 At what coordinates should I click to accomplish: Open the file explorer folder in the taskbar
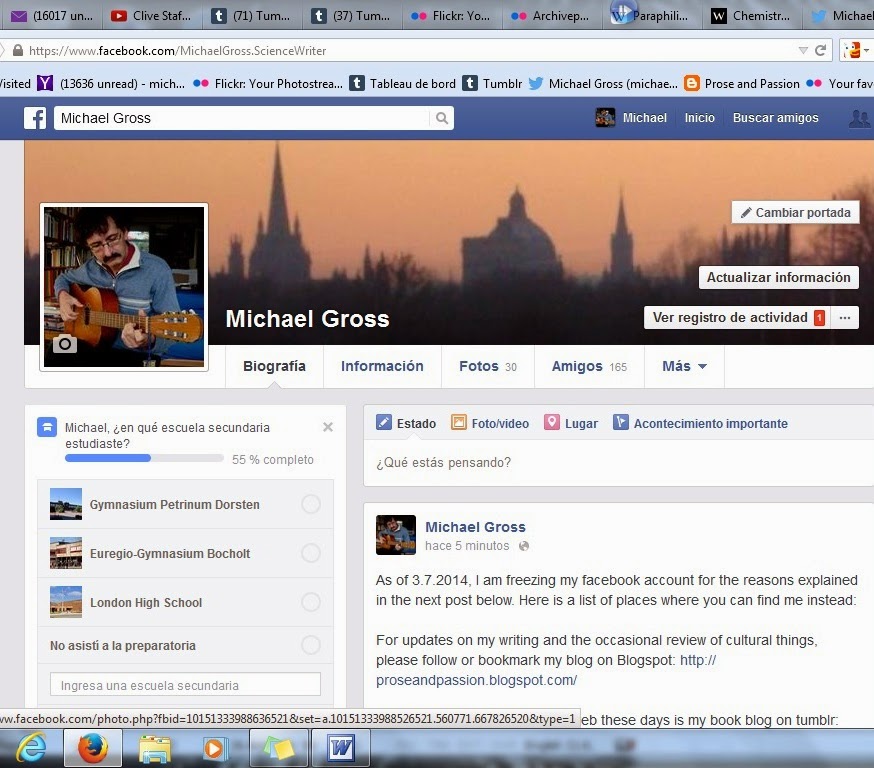155,748
